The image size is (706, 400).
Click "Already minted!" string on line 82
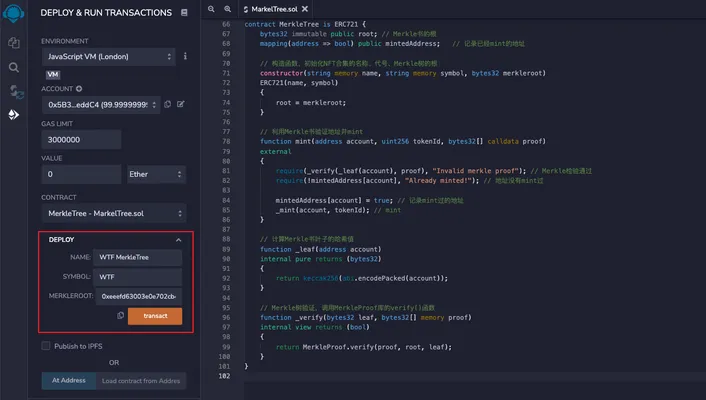(438, 181)
